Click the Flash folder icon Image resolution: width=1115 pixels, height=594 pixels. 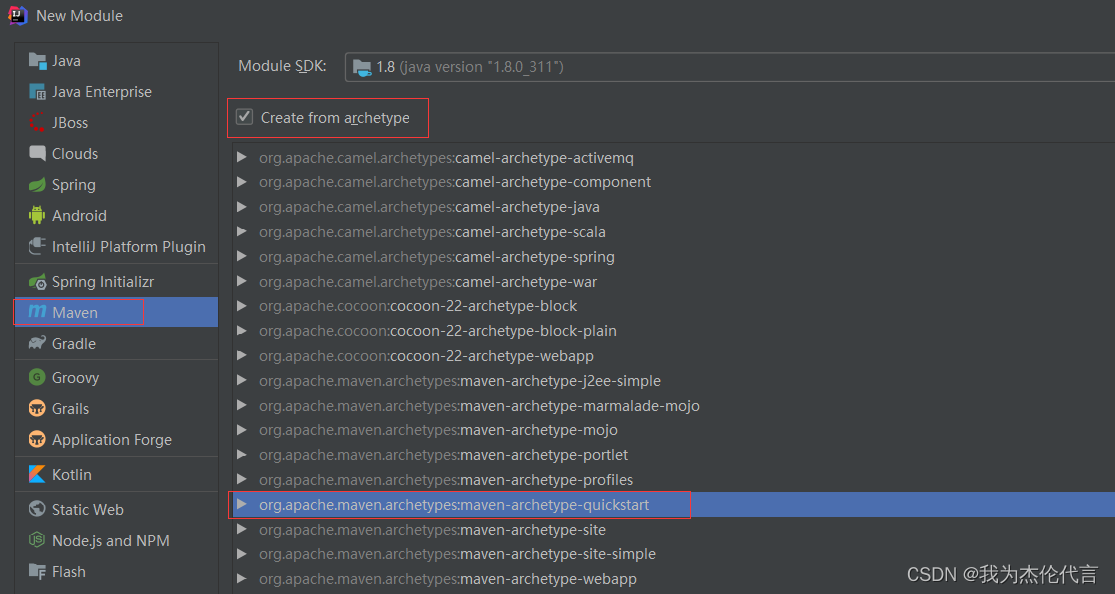[x=37, y=571]
